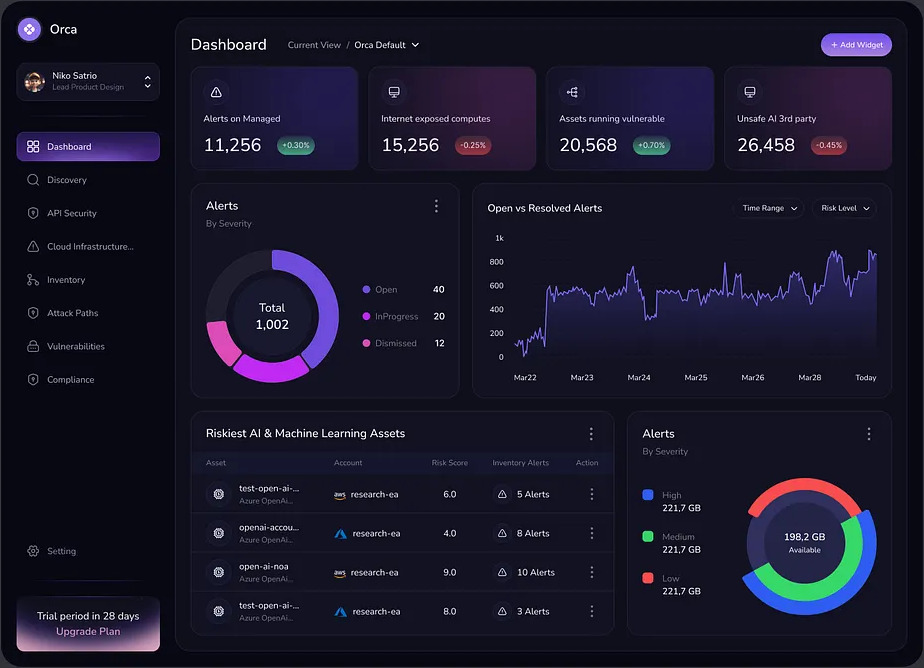
Task: Go to the Vulnerabilities section
Action: pos(75,346)
